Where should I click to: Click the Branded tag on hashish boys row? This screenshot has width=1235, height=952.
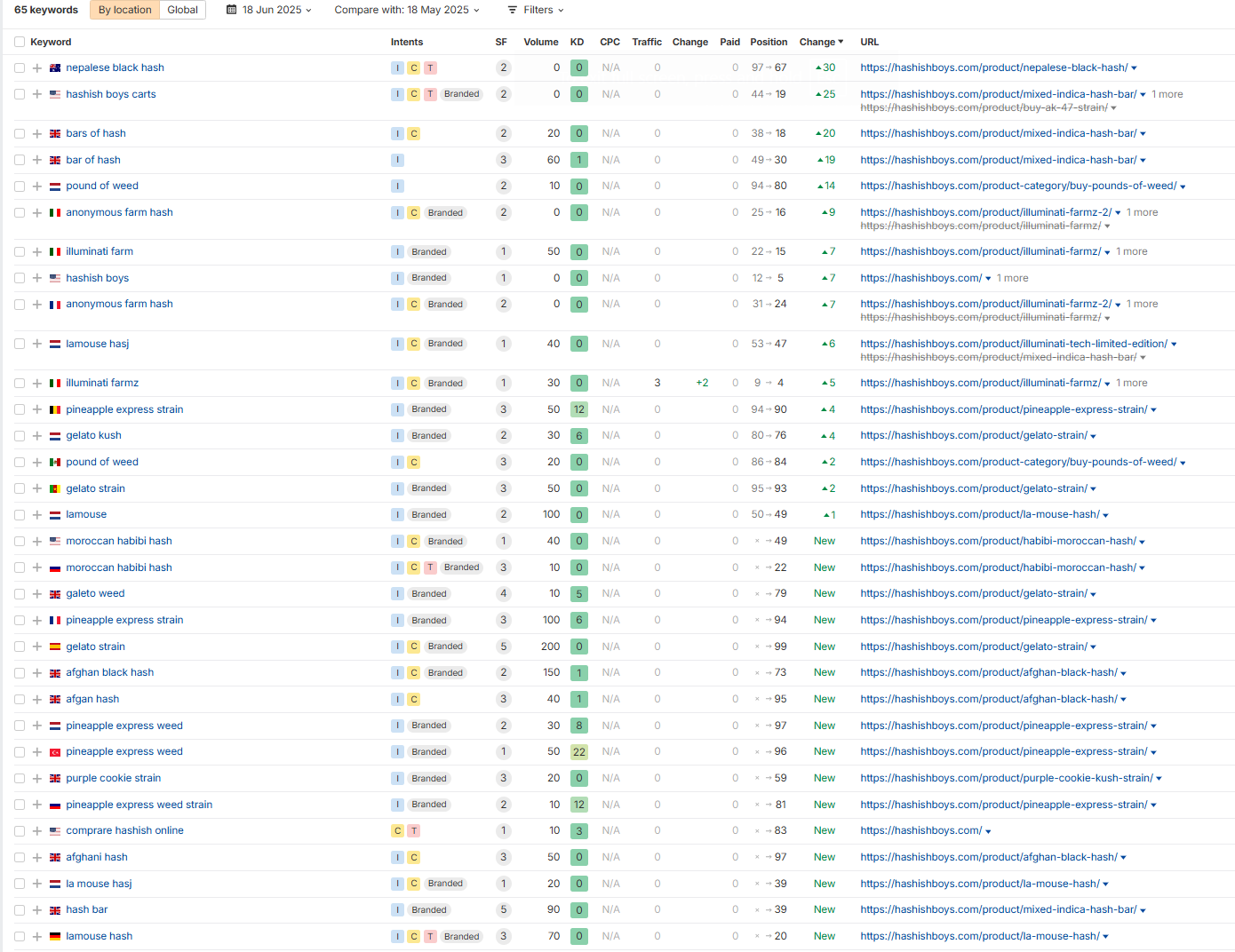coord(429,278)
